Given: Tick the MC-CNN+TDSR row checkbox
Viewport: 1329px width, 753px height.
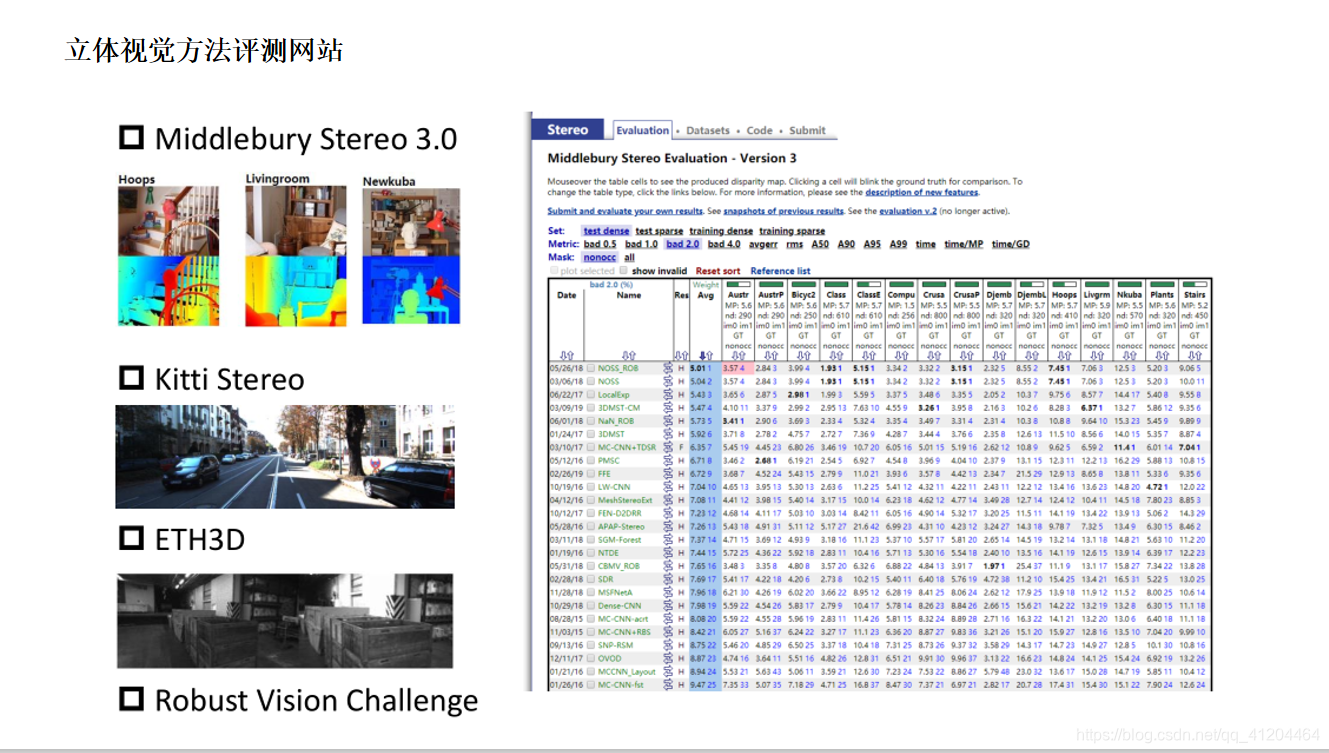Looking at the screenshot, I should [x=591, y=447].
